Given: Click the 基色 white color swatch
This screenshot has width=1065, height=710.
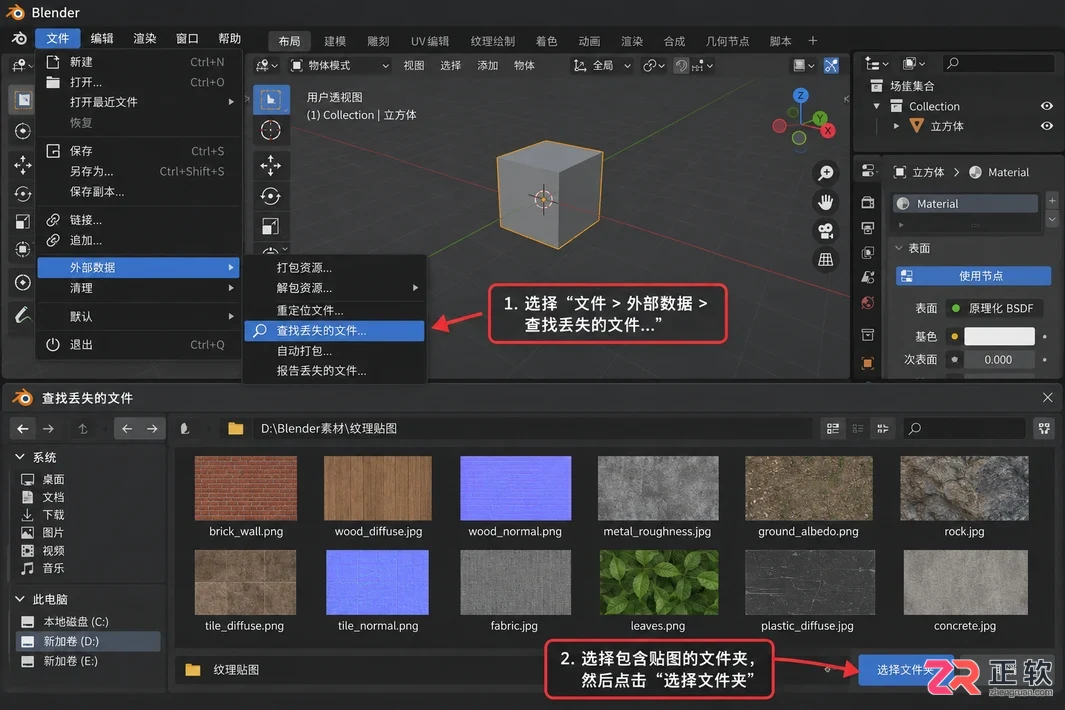Looking at the screenshot, I should (999, 336).
